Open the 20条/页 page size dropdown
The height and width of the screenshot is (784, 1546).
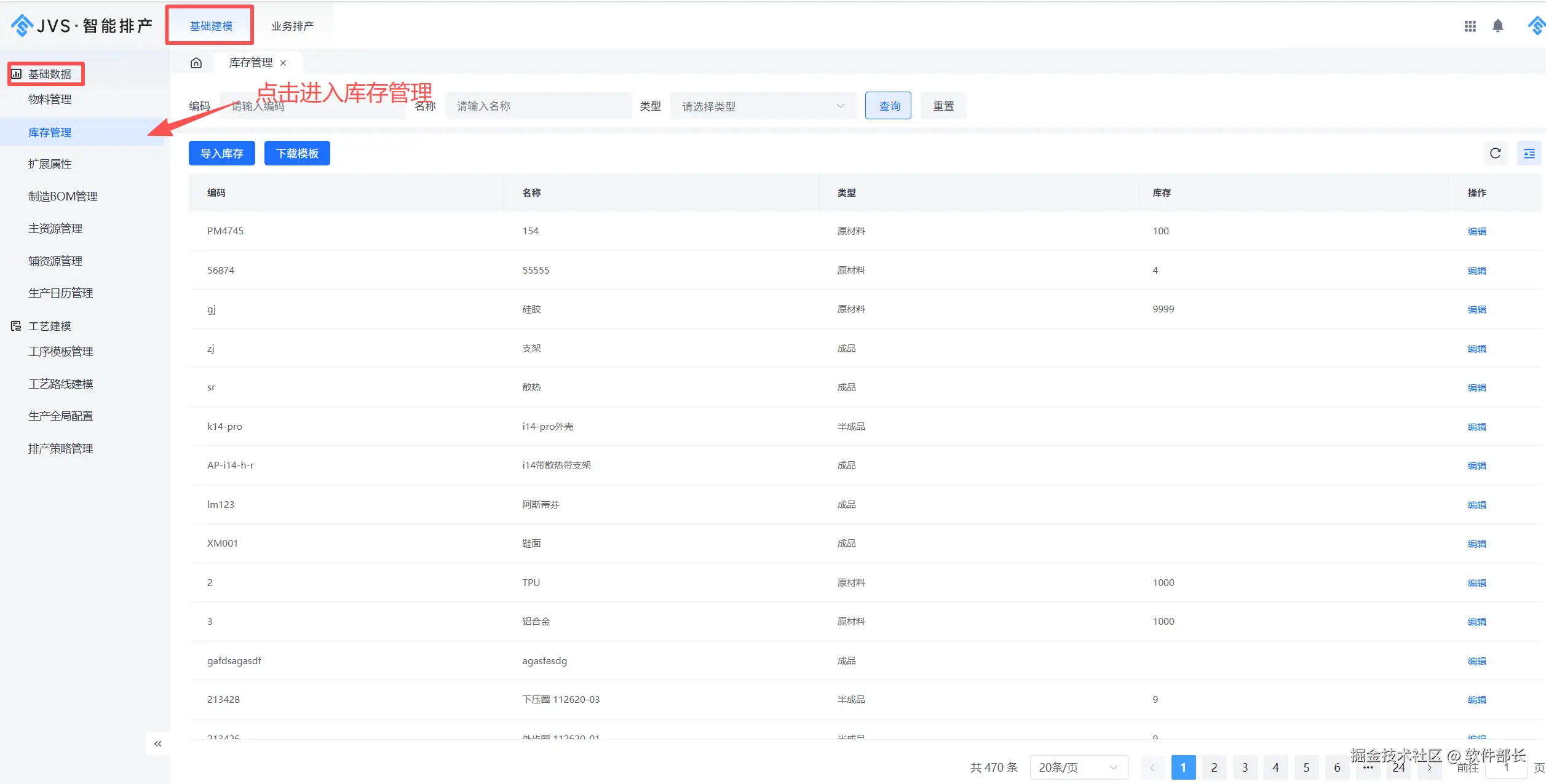pyautogui.click(x=1077, y=767)
